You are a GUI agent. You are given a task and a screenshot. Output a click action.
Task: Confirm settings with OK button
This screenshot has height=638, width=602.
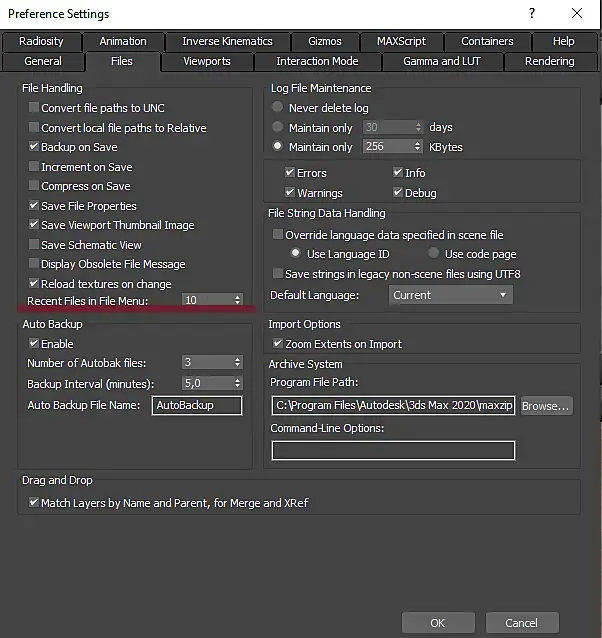[438, 623]
